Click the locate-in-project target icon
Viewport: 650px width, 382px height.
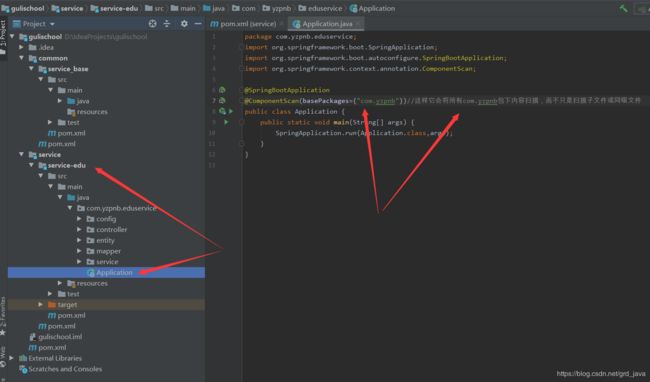click(x=153, y=24)
